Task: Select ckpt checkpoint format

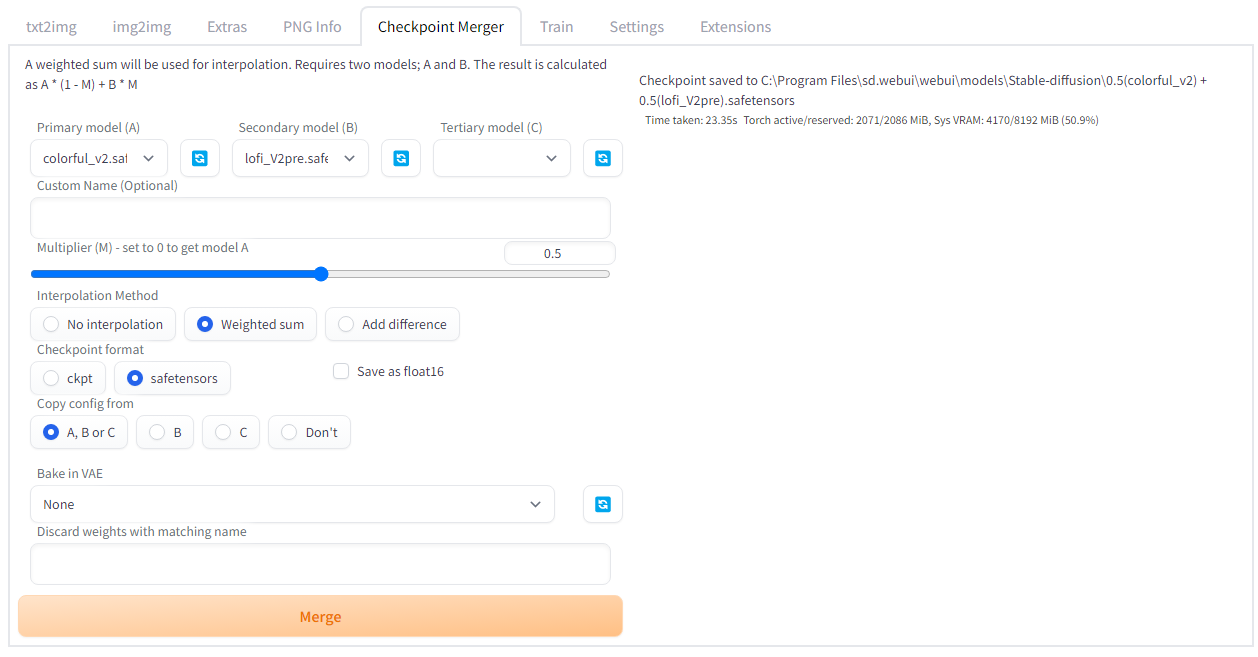Action: click(48, 377)
